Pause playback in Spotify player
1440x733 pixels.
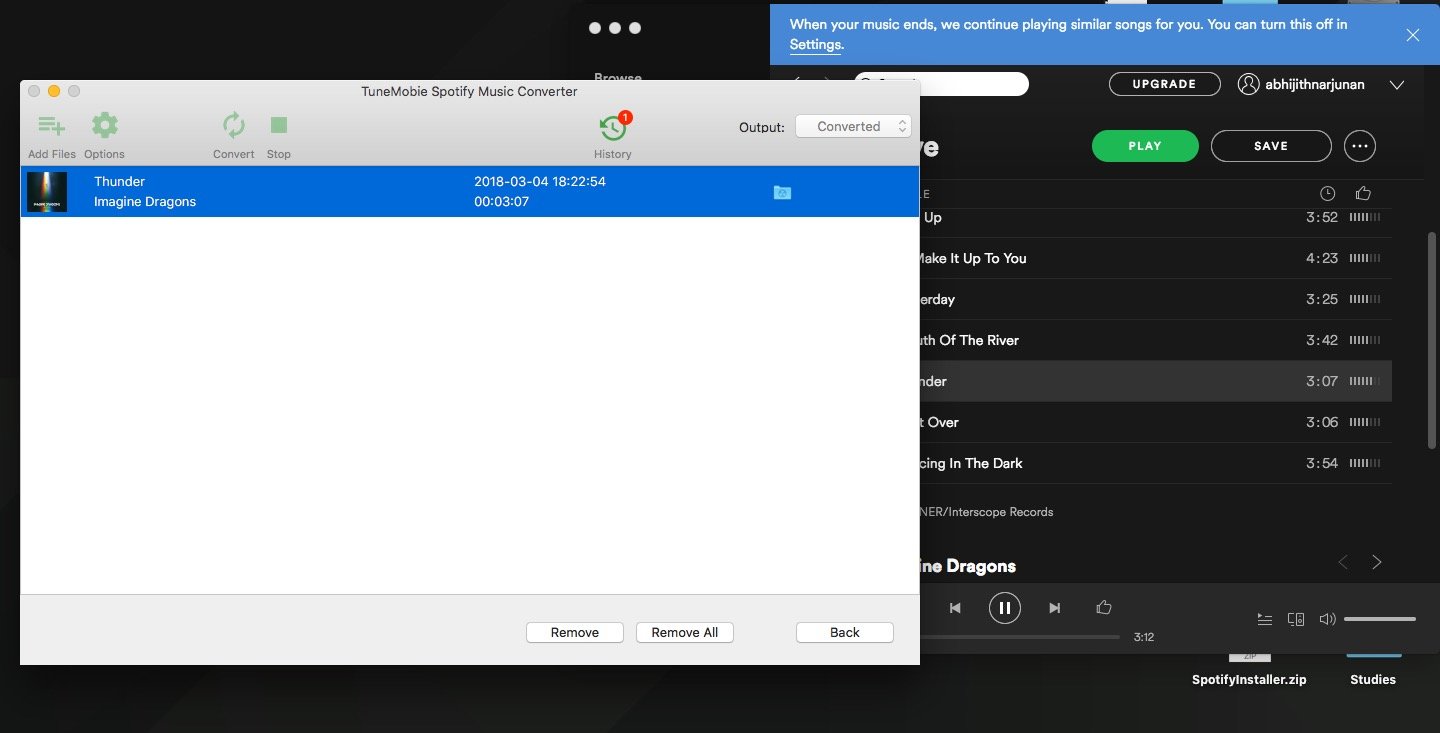click(x=1004, y=608)
